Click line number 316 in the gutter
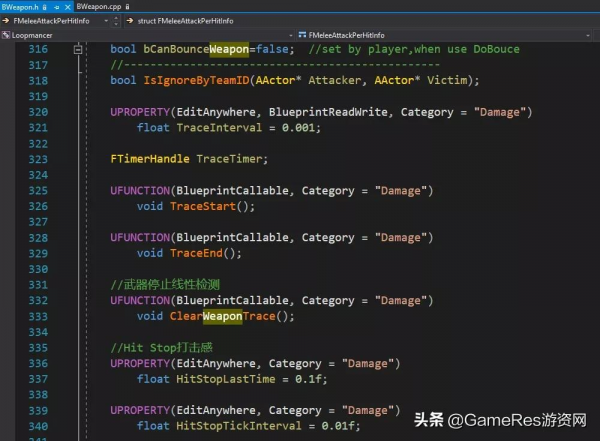Viewport: 600px width, 441px height. (x=38, y=49)
